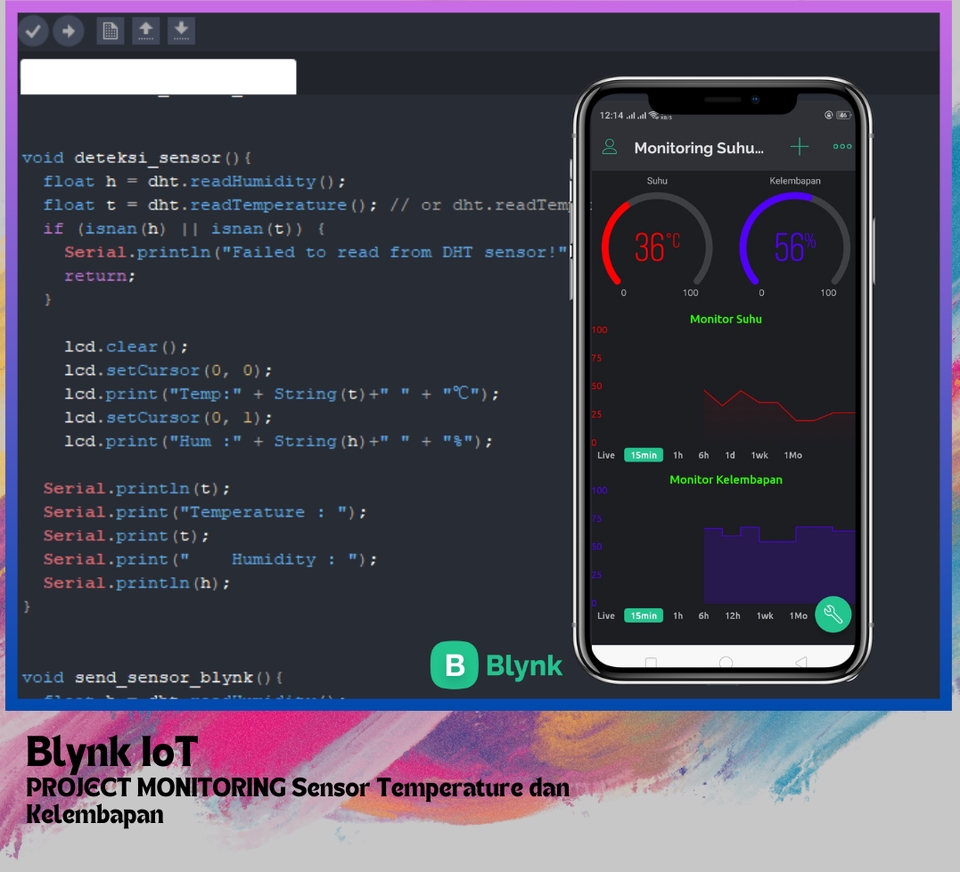The image size is (960, 872).
Task: Select 15min range on the Monitor Kelembapan chart
Action: [x=643, y=615]
